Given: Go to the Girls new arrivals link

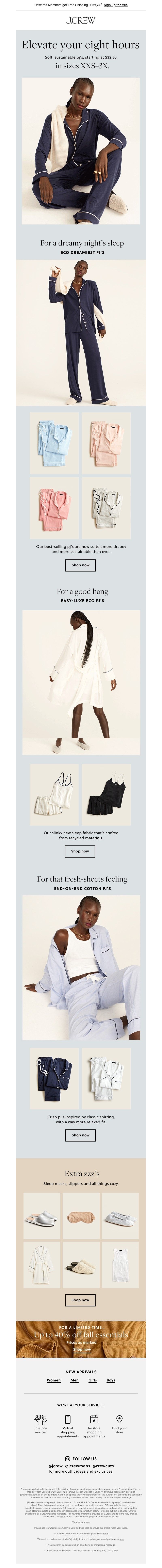Looking at the screenshot, I should click(93, 1380).
